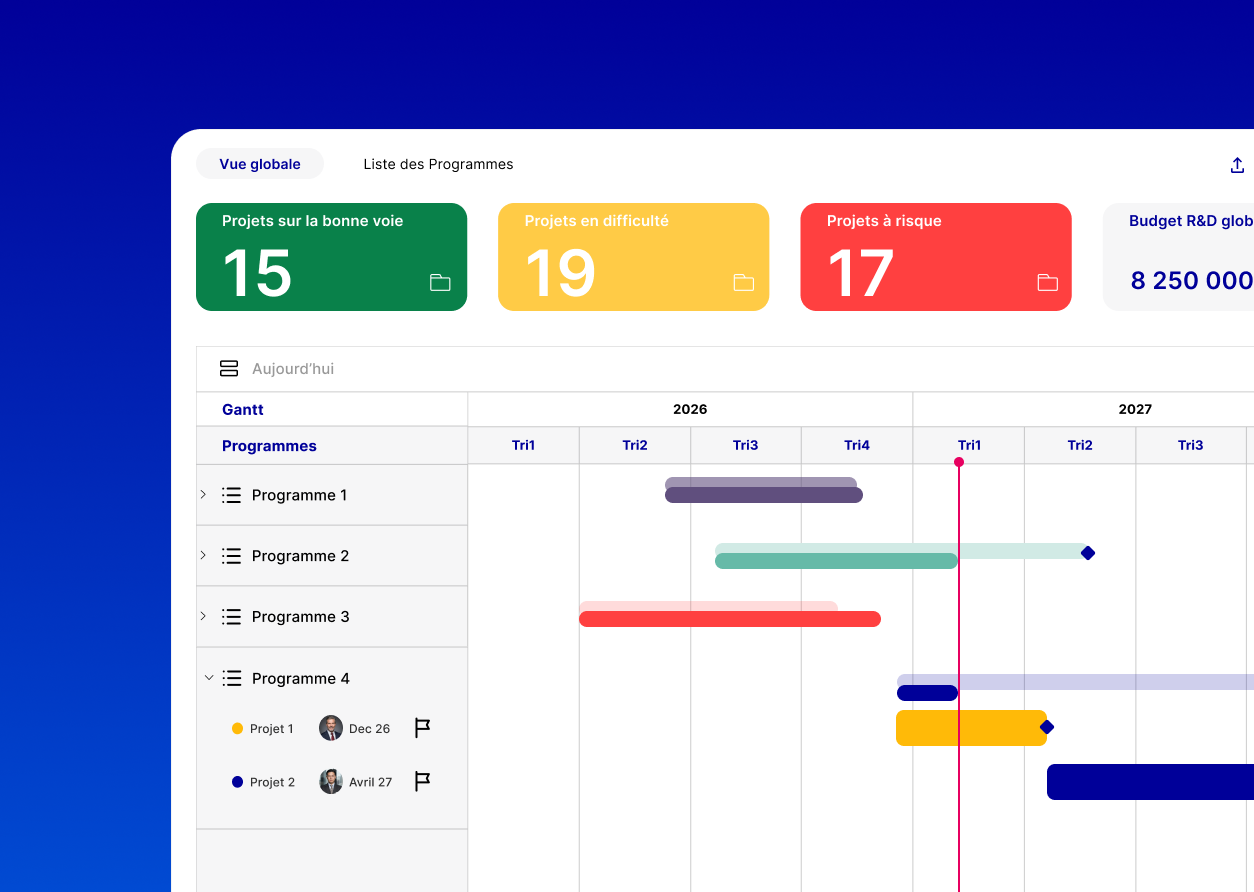This screenshot has width=1254, height=892.
Task: Jump to today with Aujourd'hui
Action: coord(293,369)
